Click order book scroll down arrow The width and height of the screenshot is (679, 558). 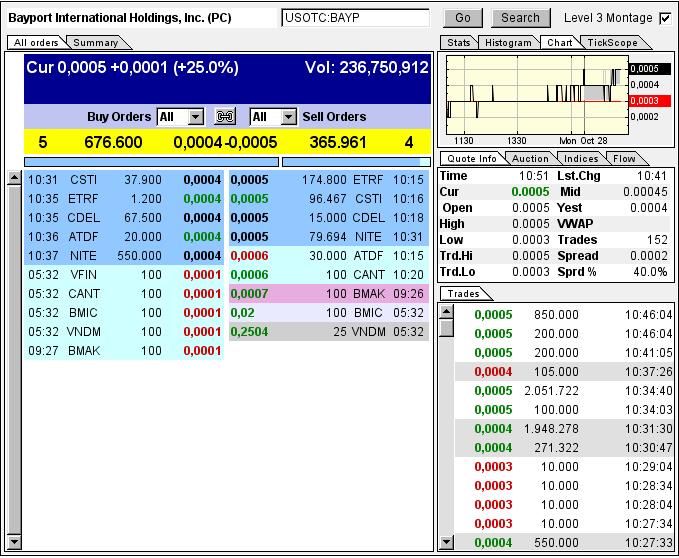coord(14,542)
